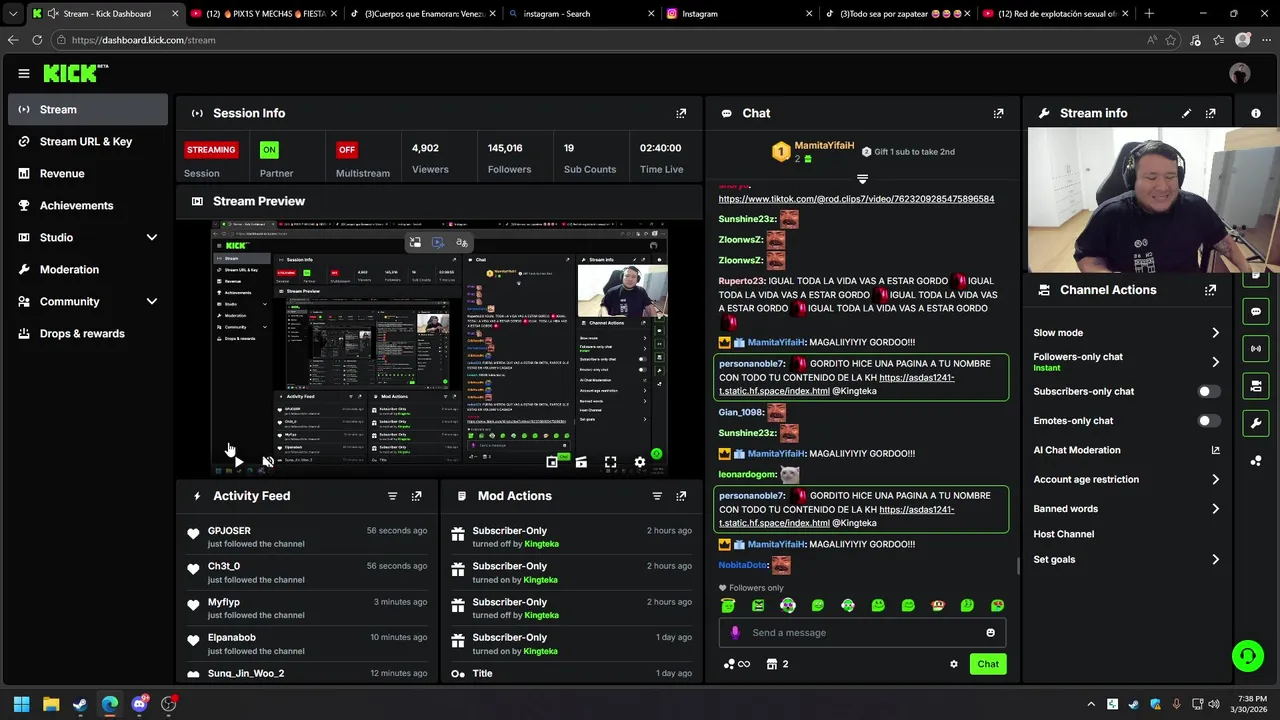Switch to the Instagram browser tab
Image resolution: width=1280 pixels, height=720 pixels.
pyautogui.click(x=740, y=14)
